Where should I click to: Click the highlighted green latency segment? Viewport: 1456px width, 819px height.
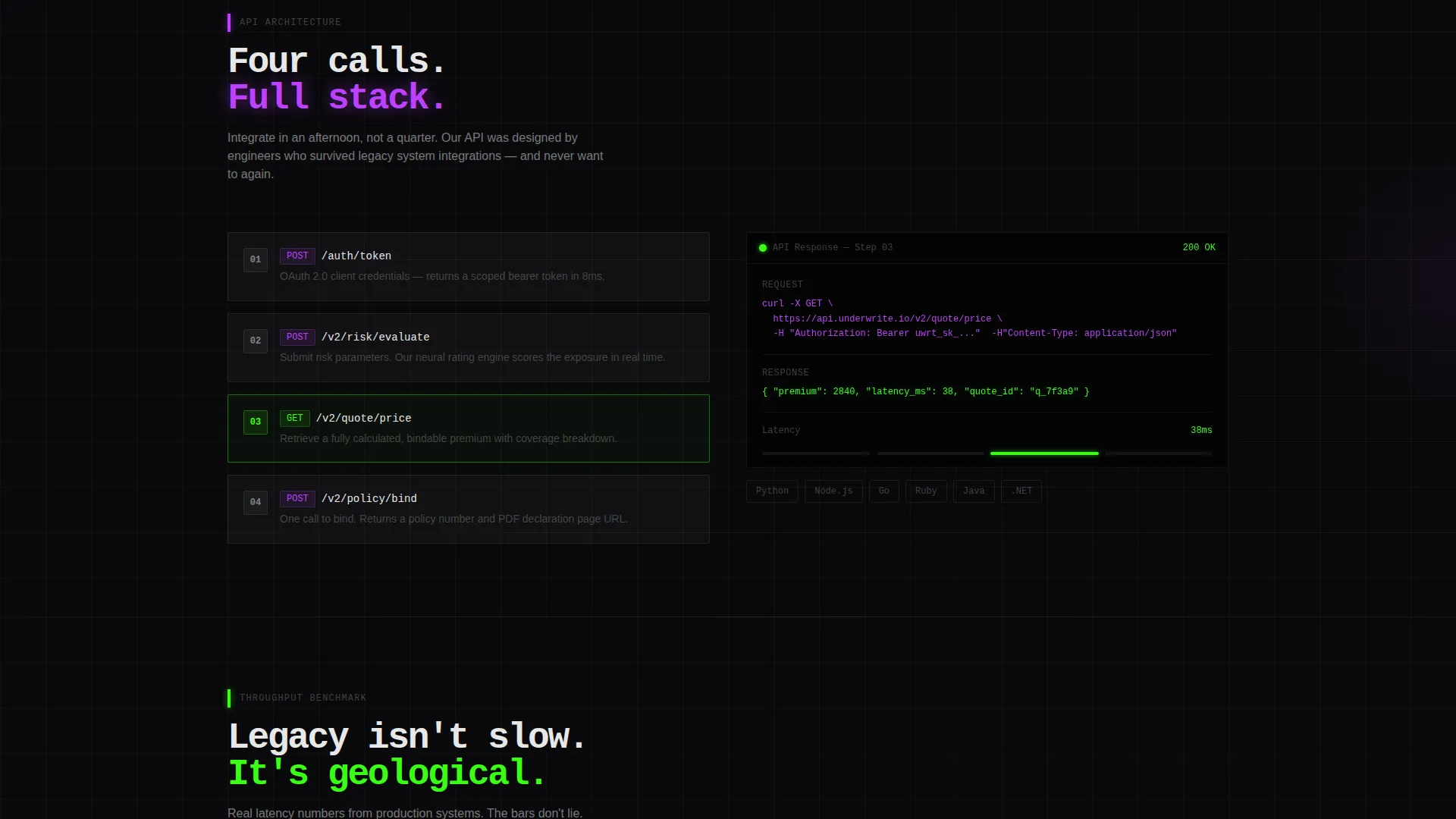[x=1044, y=453]
